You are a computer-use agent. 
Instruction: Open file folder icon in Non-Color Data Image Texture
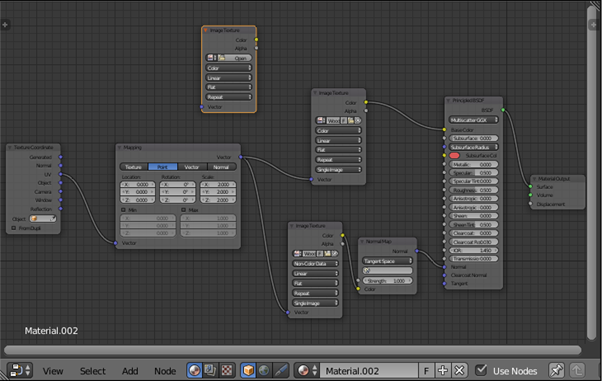click(x=327, y=253)
